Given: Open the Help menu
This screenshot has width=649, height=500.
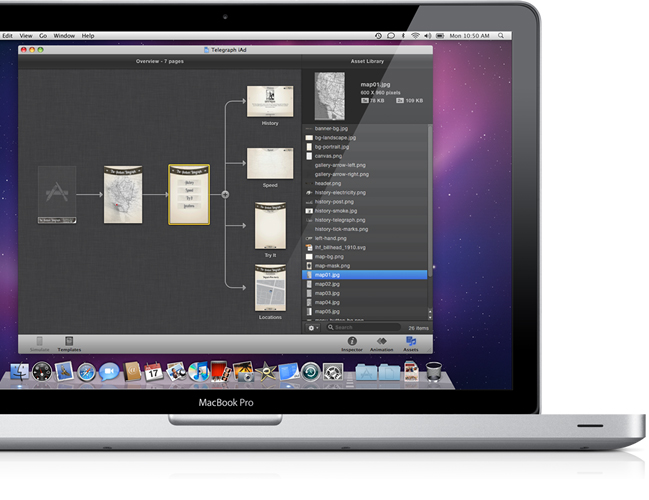Looking at the screenshot, I should (88, 36).
